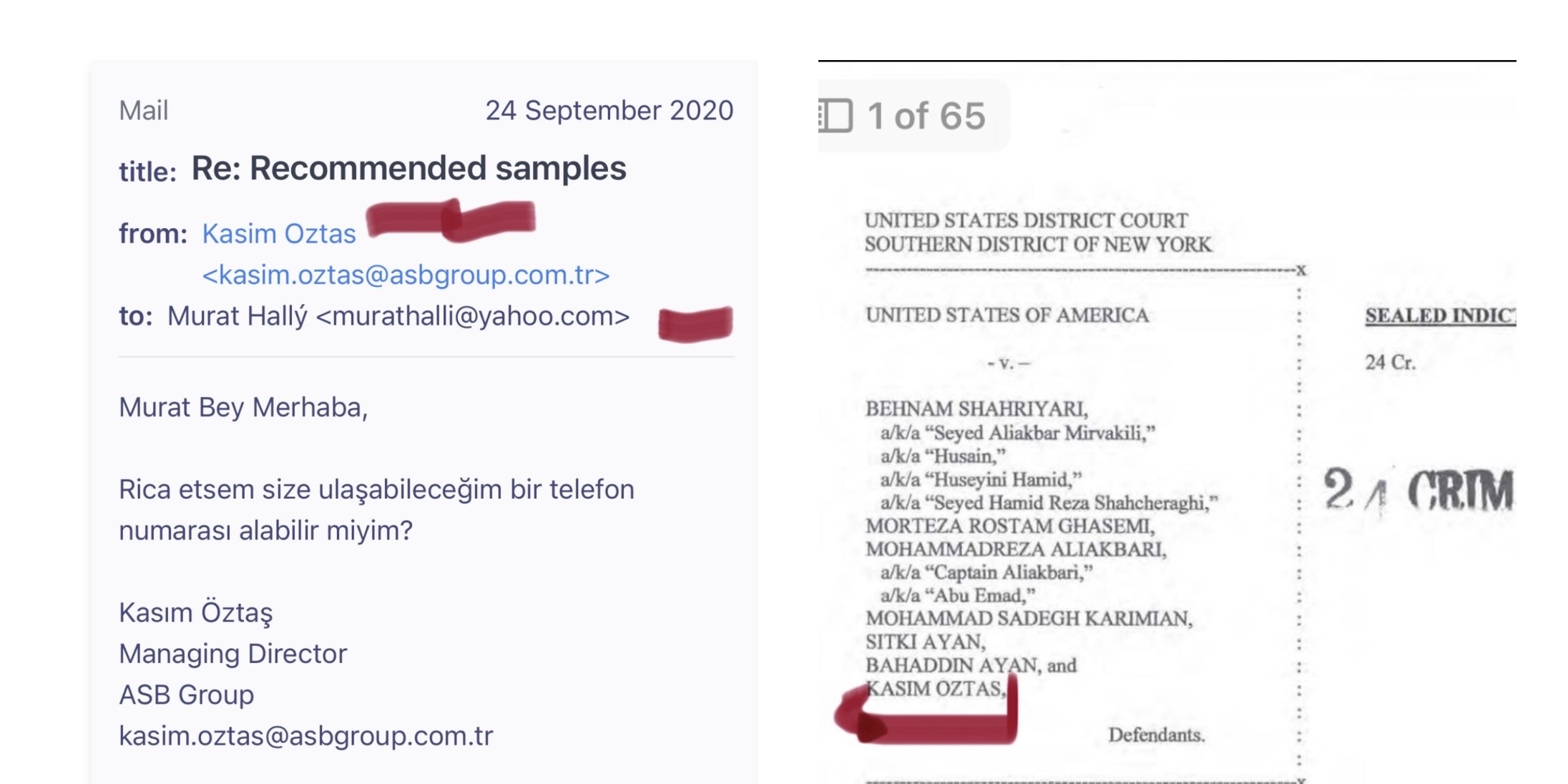Click the red mark after the recipient address
The image size is (1568, 784).
coord(695,323)
